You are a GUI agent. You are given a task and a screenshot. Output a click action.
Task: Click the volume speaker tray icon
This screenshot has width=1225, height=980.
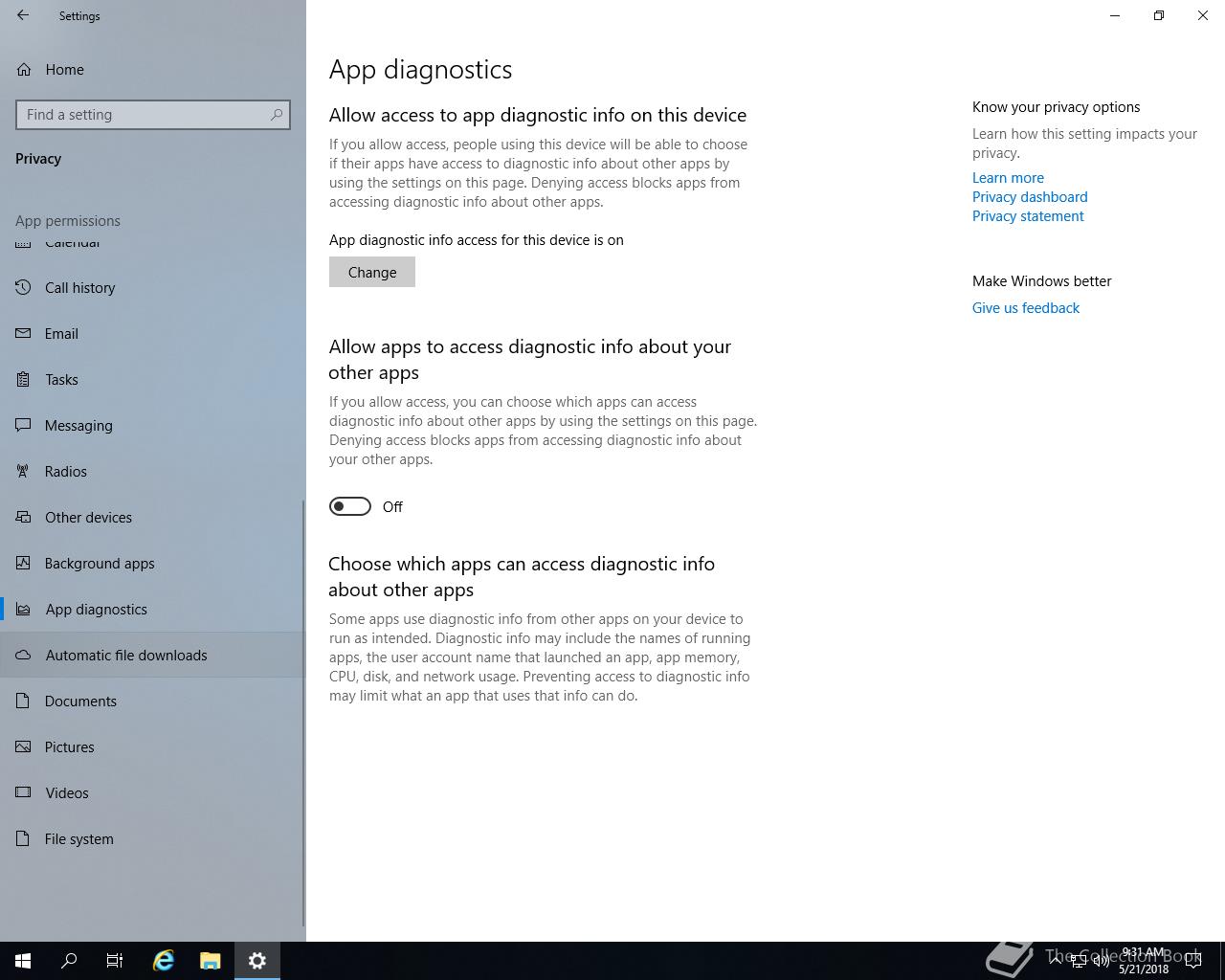tap(1102, 961)
